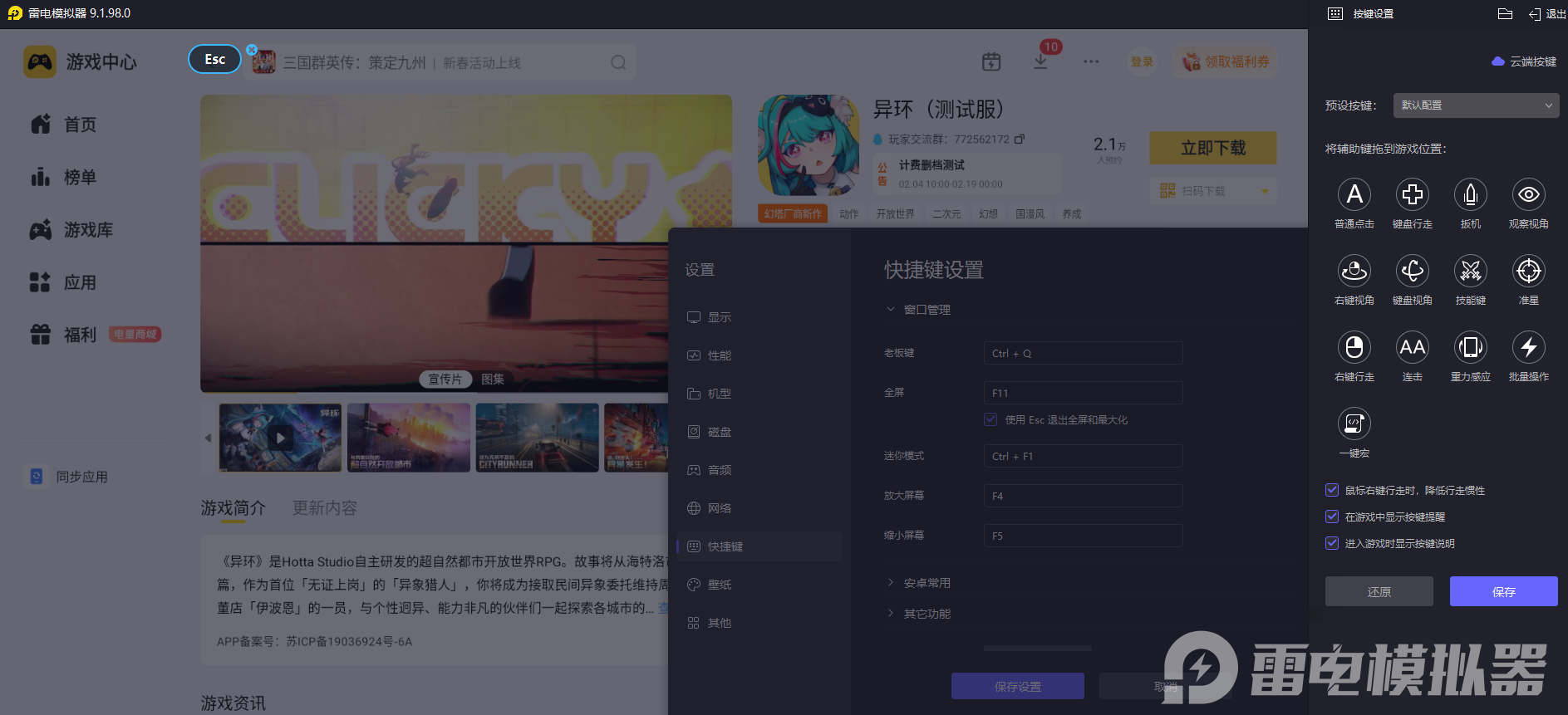Select the 重力感应 gravity sensor icon
1568x715 pixels.
click(x=1470, y=348)
